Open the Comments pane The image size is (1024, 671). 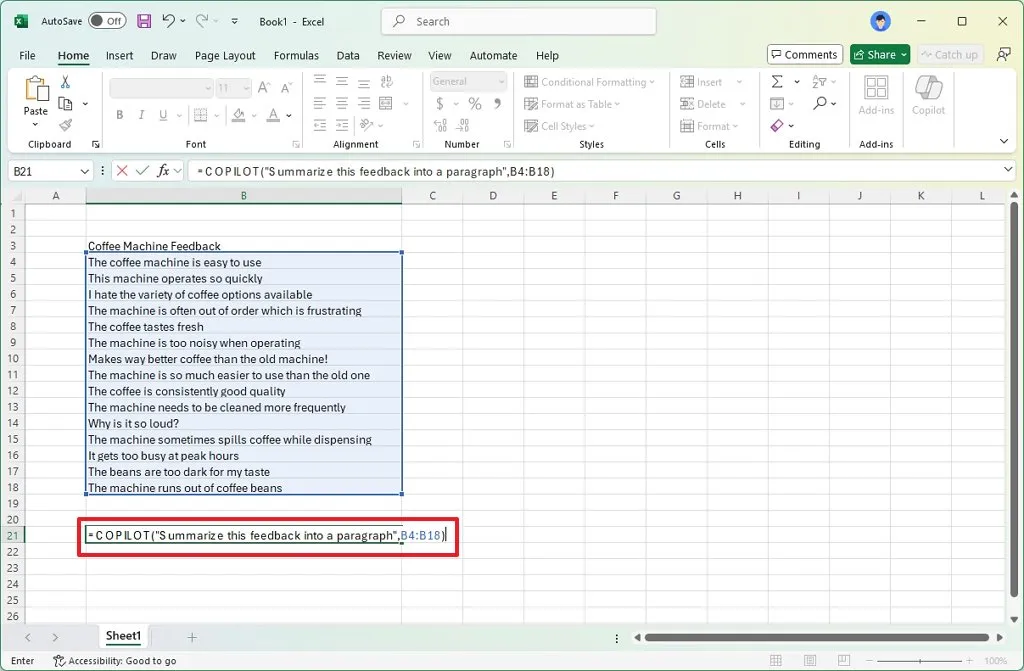pyautogui.click(x=805, y=54)
